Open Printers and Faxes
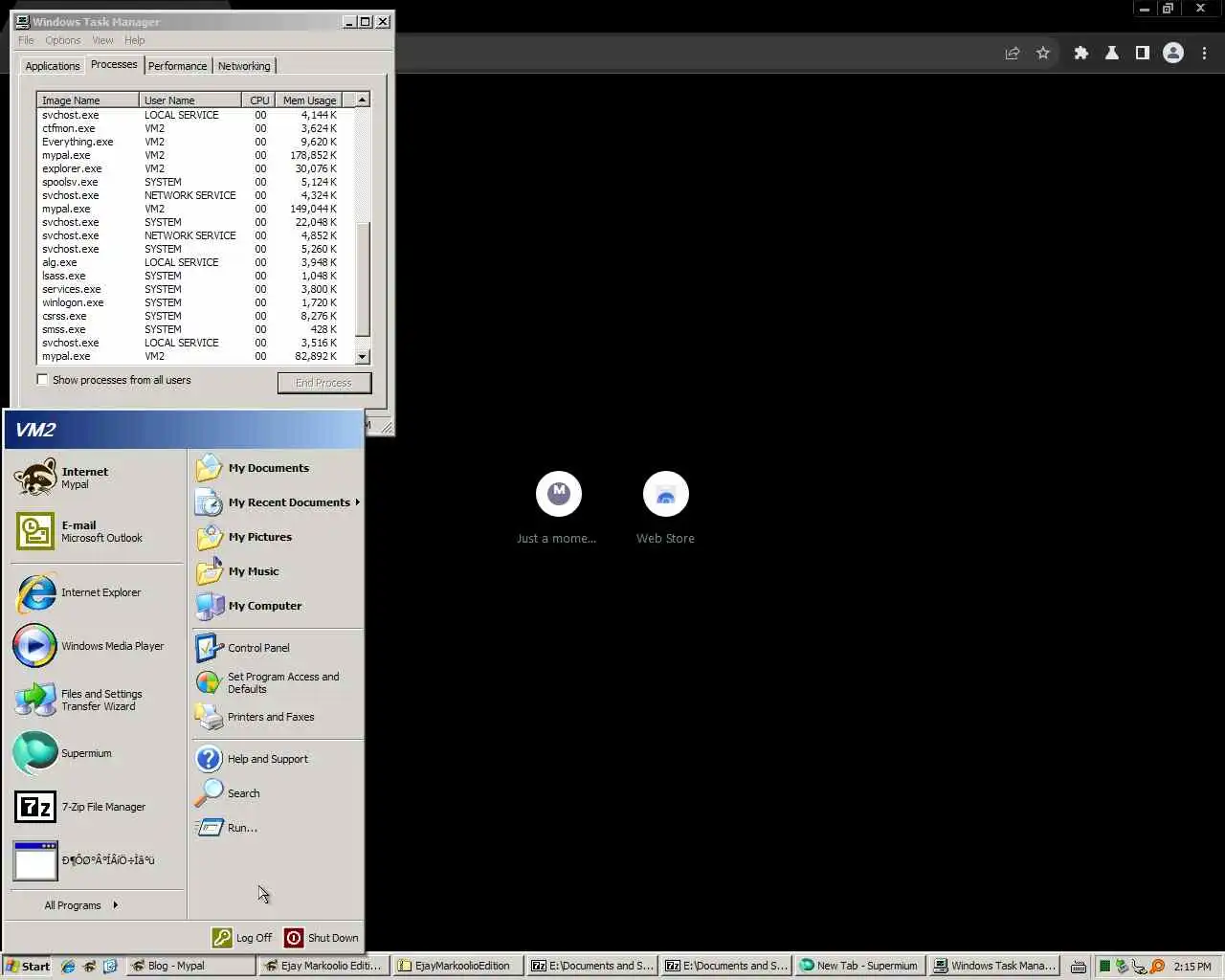Screen dimensions: 1225x980 click(x=278, y=717)
